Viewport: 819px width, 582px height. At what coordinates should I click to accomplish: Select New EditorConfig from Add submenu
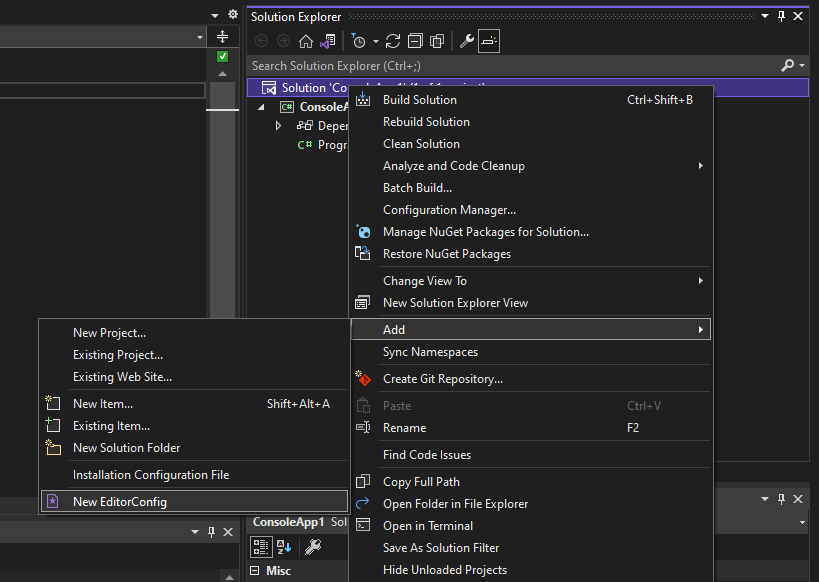tap(120, 502)
